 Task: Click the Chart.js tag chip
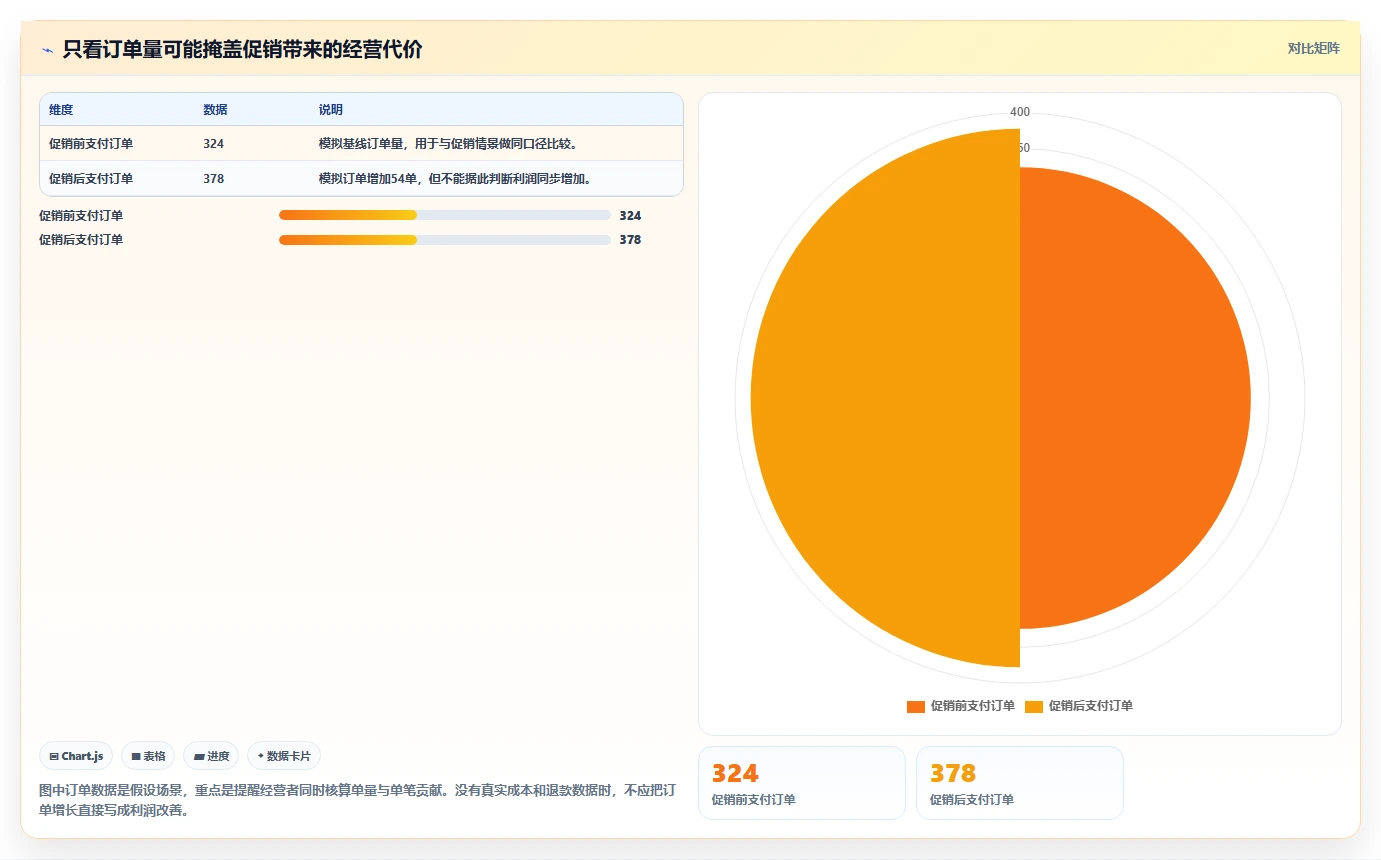(x=76, y=756)
